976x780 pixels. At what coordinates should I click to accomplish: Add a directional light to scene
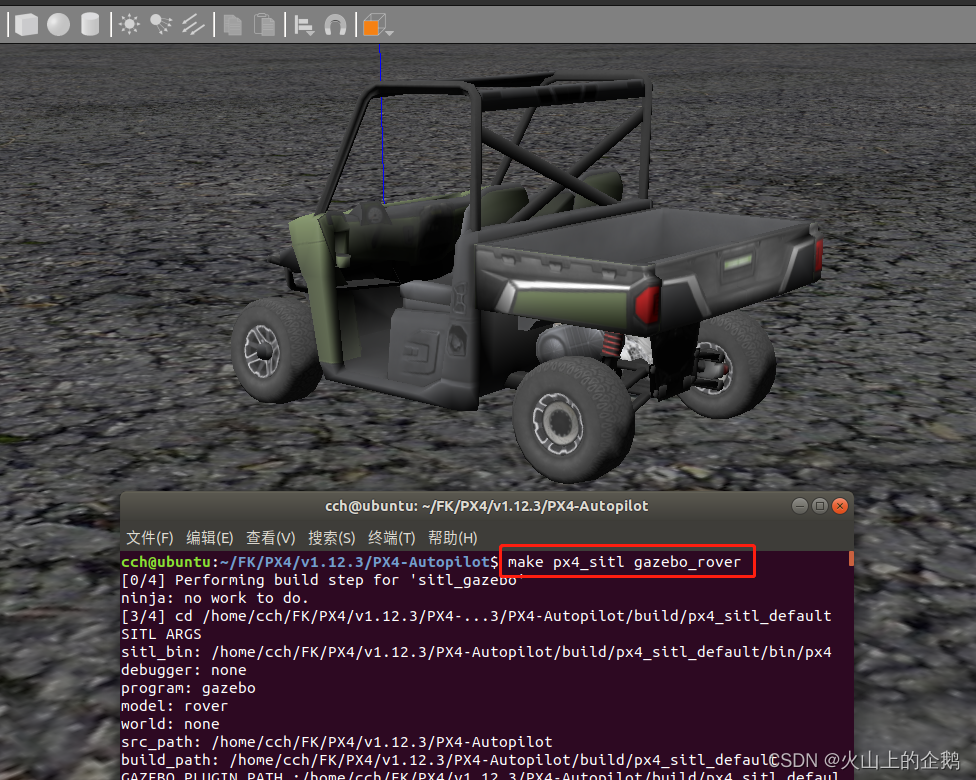pyautogui.click(x=193, y=25)
